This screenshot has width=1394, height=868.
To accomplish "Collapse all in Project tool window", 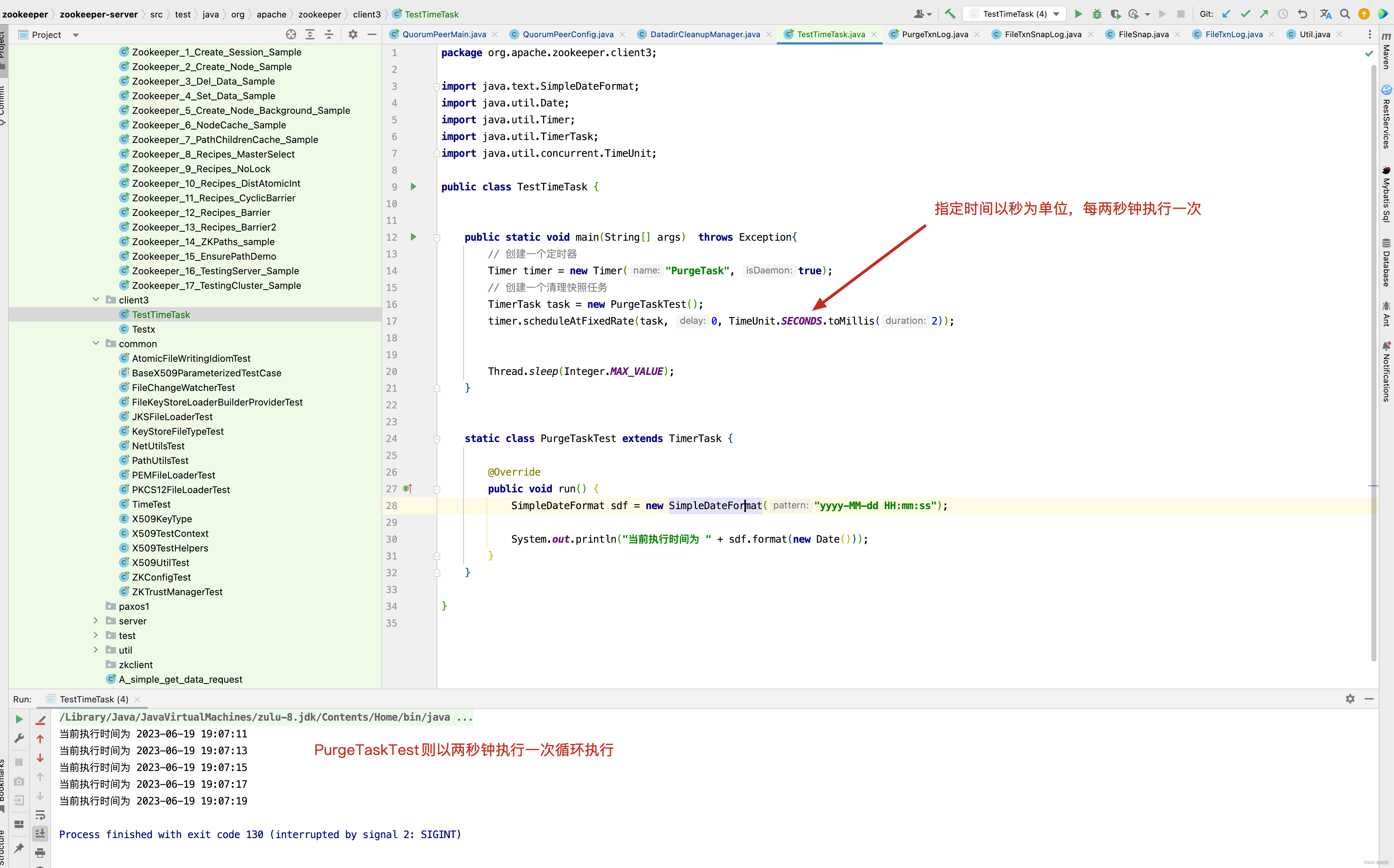I will [328, 34].
